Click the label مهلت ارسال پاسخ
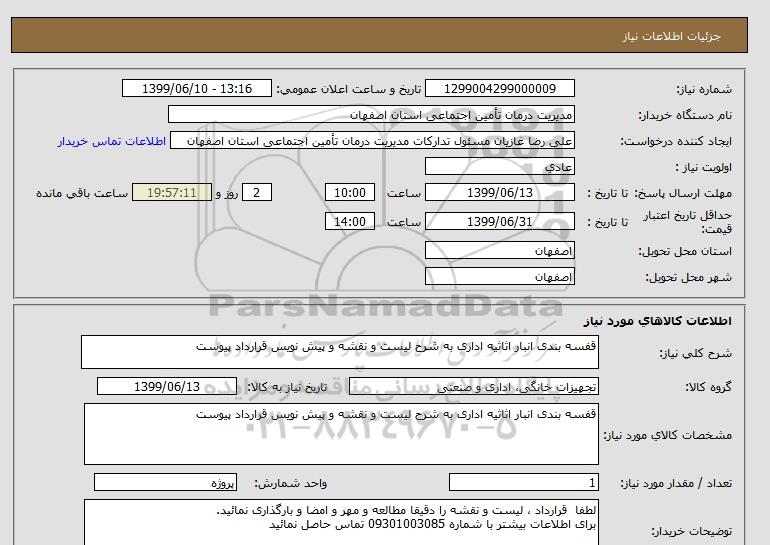Screen dimensions: 770x545 (x=684, y=193)
